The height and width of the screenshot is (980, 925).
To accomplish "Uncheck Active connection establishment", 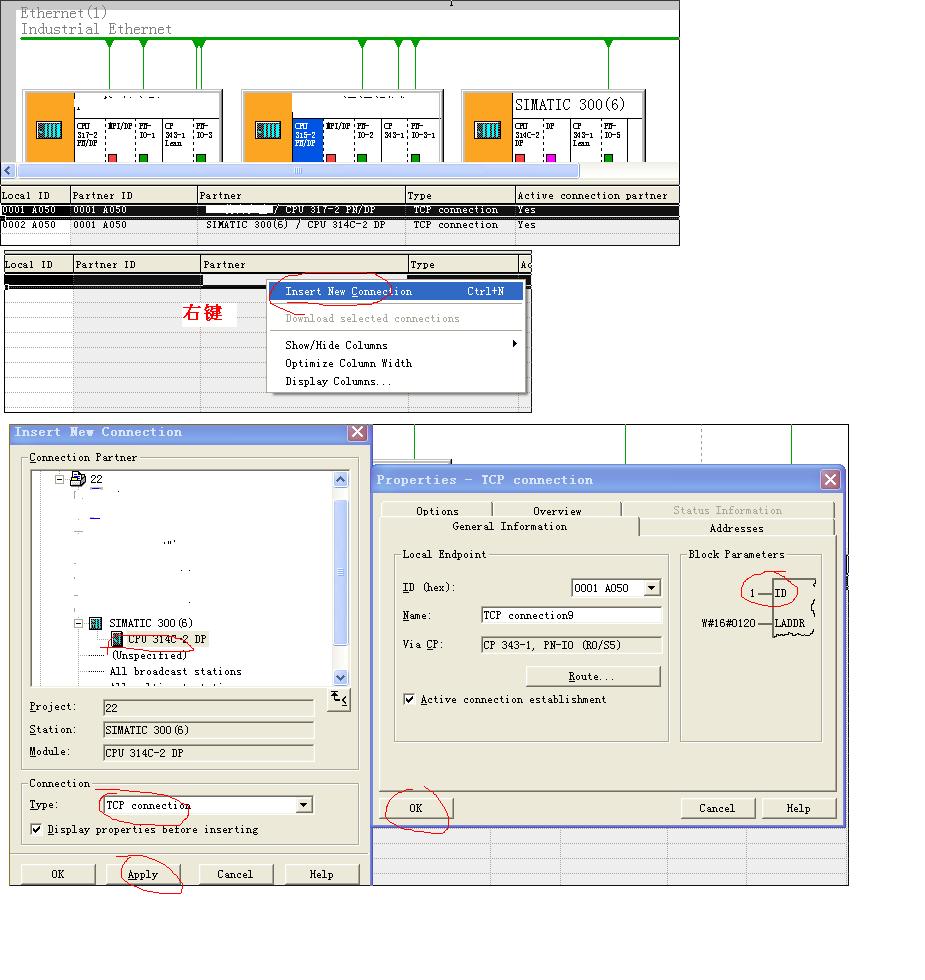I will click(409, 699).
